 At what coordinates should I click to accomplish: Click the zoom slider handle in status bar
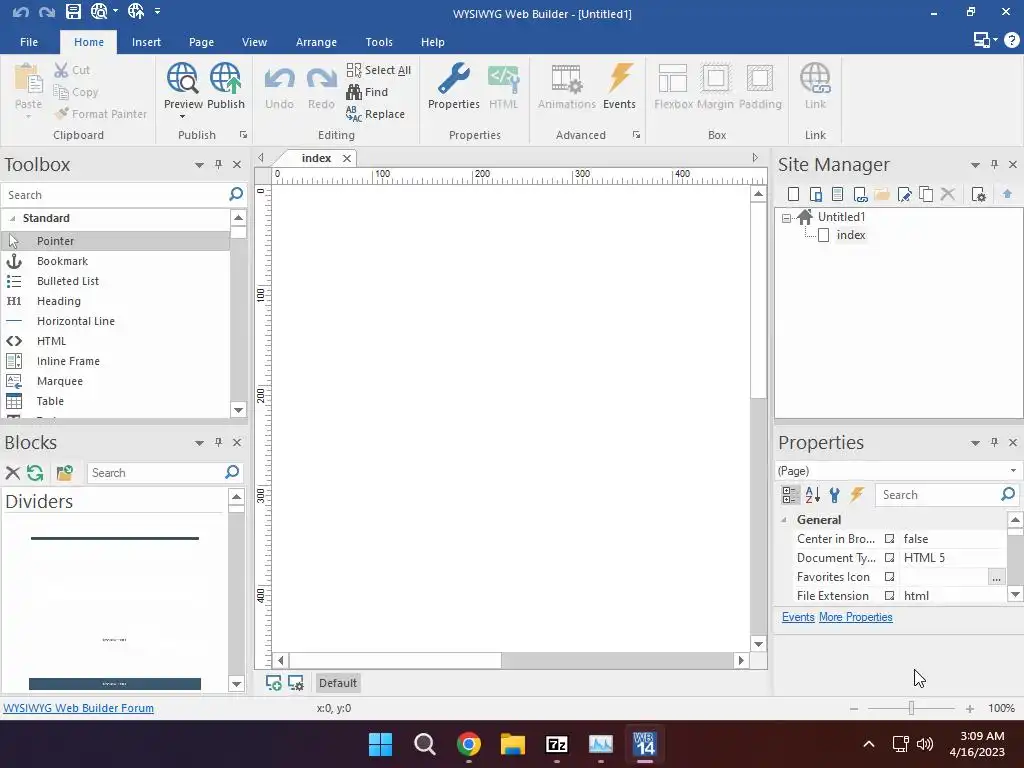coord(911,708)
